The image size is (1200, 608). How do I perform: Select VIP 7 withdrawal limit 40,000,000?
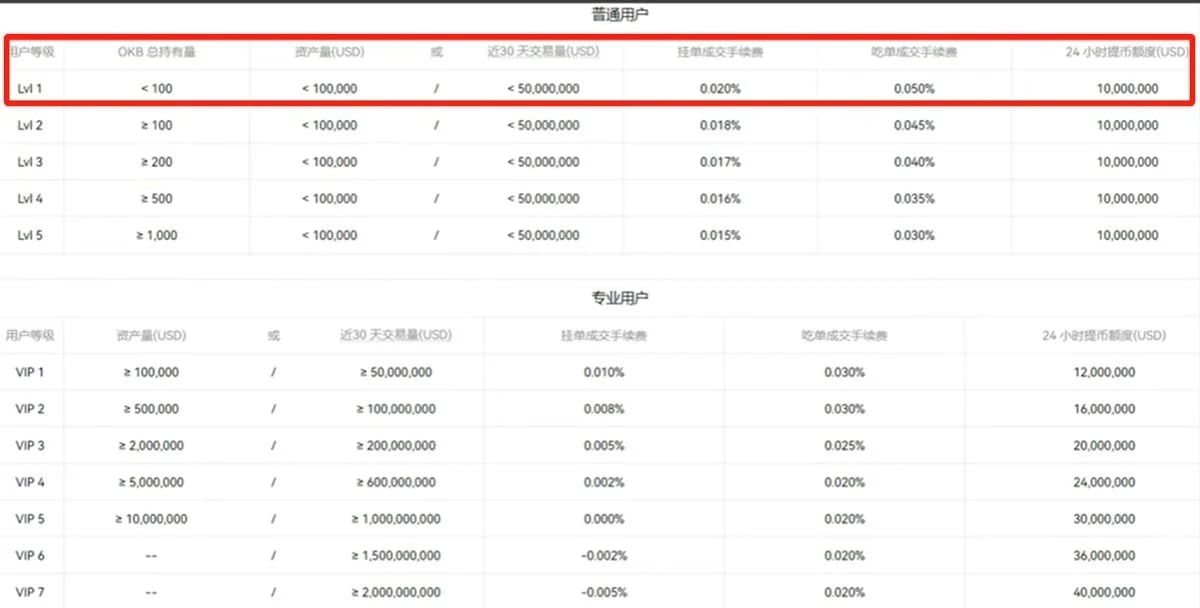click(1103, 593)
